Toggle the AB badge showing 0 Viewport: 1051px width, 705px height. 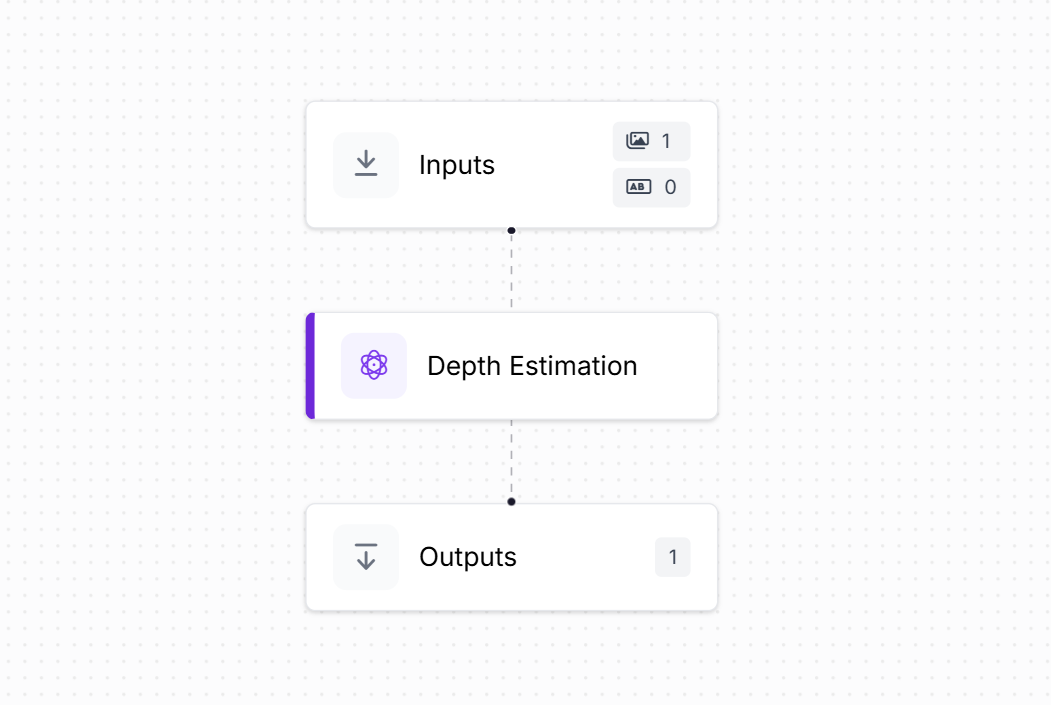(651, 187)
